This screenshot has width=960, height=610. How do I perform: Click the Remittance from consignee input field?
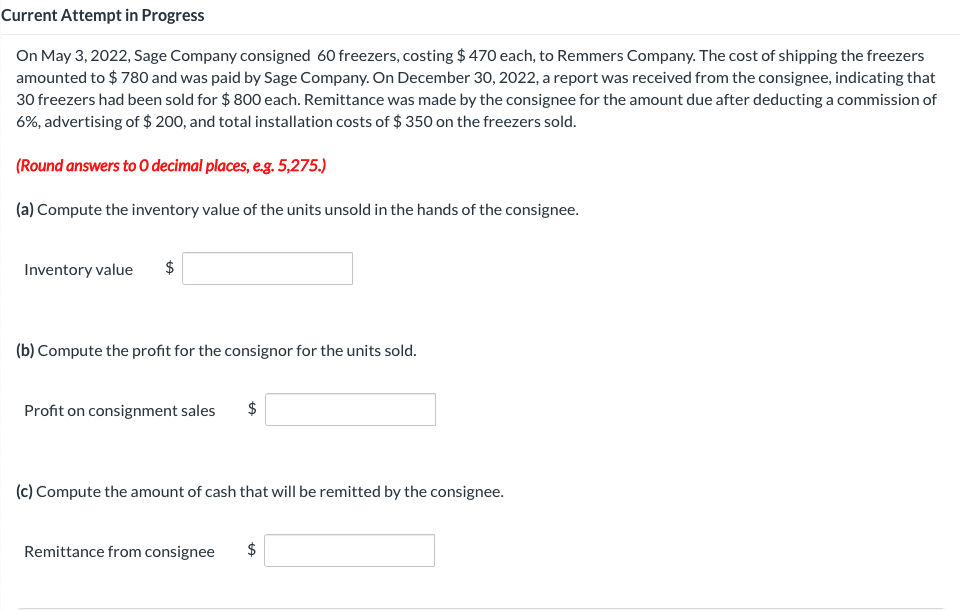pos(349,550)
